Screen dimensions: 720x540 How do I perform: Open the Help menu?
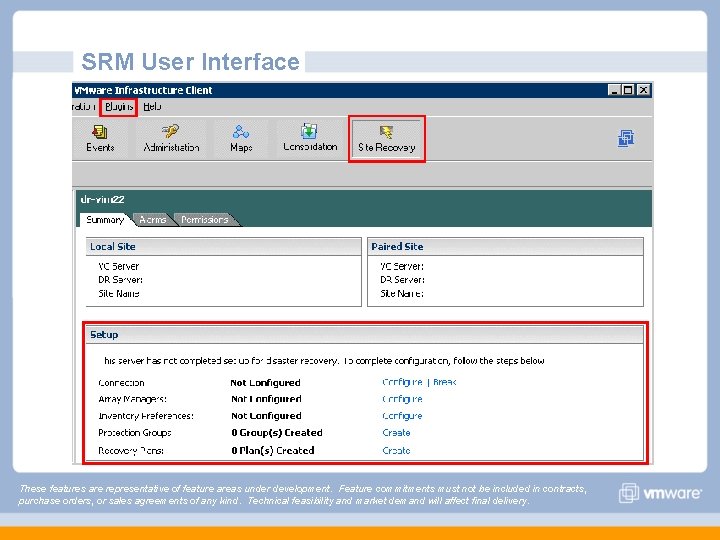click(x=152, y=107)
